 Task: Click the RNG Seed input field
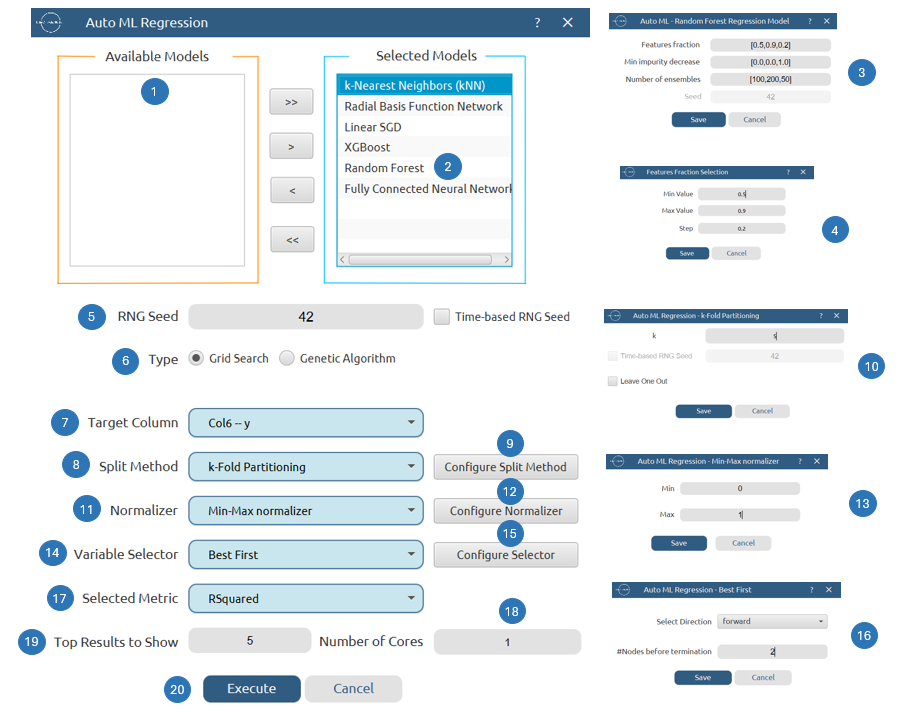pos(305,316)
